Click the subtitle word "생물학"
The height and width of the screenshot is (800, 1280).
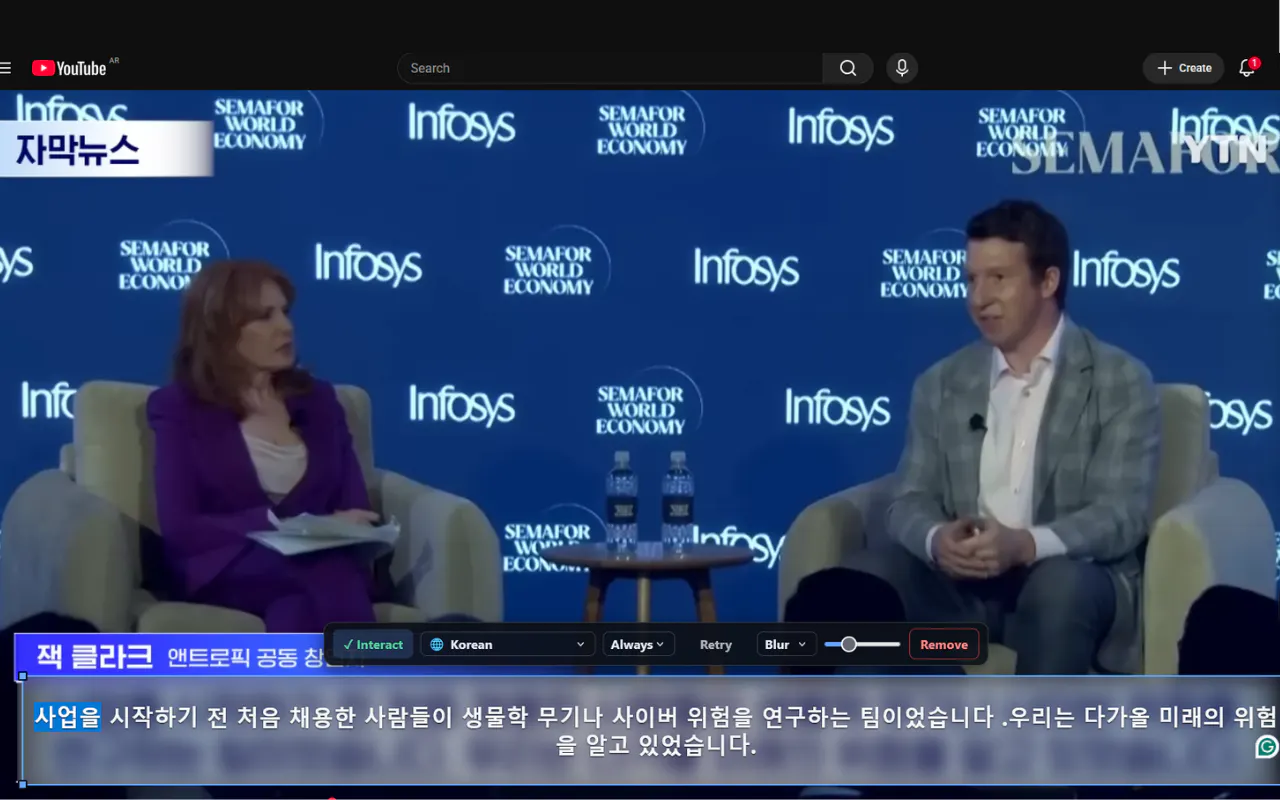[x=494, y=717]
